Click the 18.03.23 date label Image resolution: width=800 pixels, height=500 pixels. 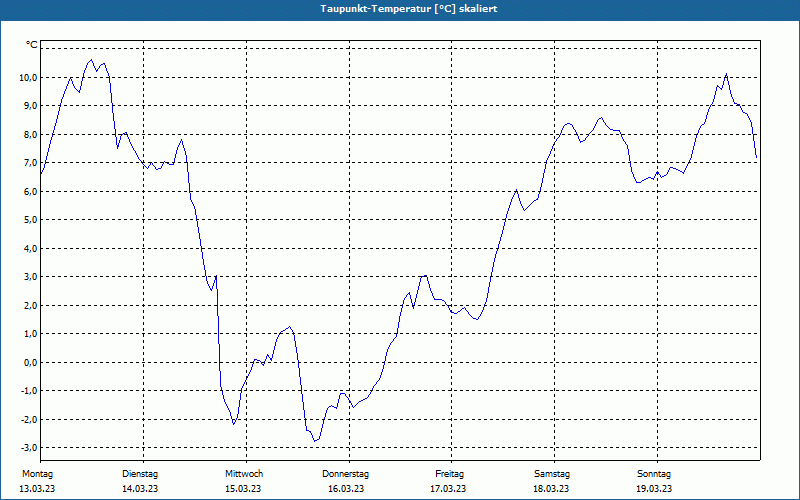[x=551, y=489]
